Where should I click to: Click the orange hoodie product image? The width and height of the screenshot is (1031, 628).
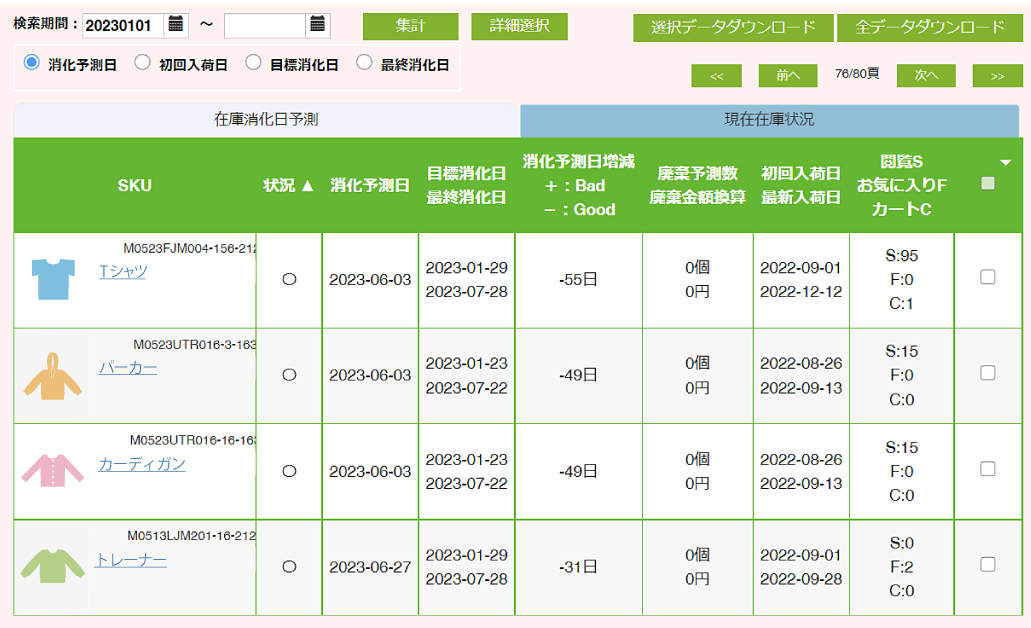[x=53, y=376]
